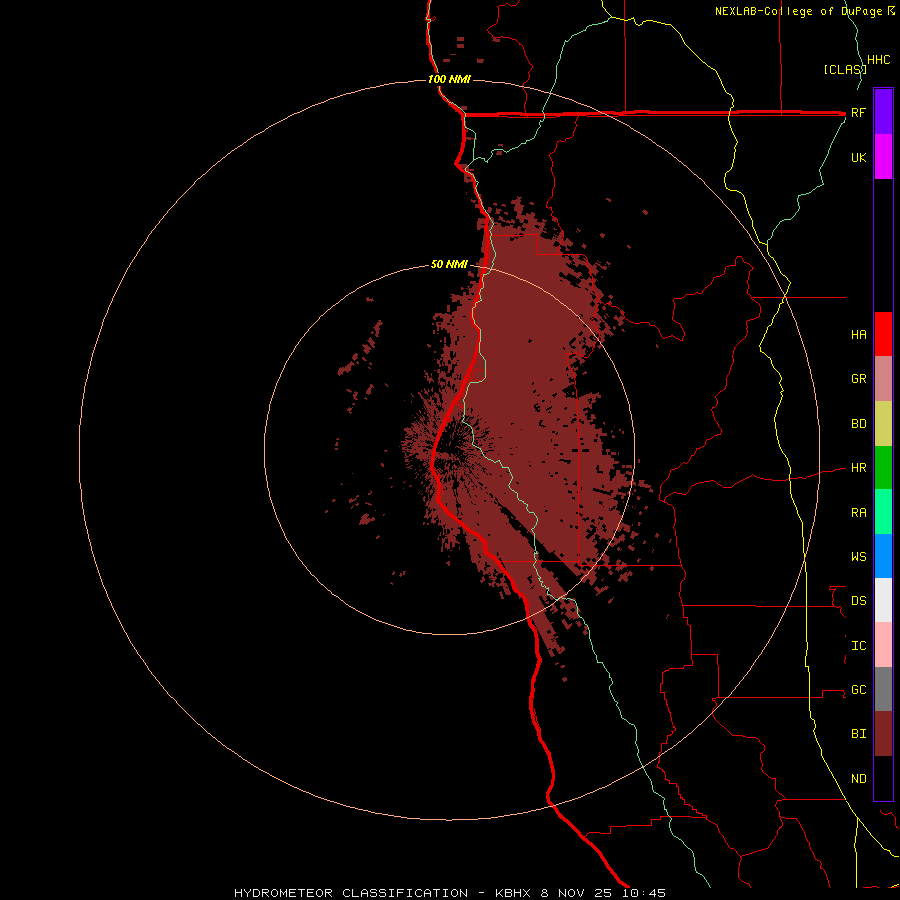Click the BI brown legend swatch
Viewport: 900px width, 900px height.
[x=883, y=734]
